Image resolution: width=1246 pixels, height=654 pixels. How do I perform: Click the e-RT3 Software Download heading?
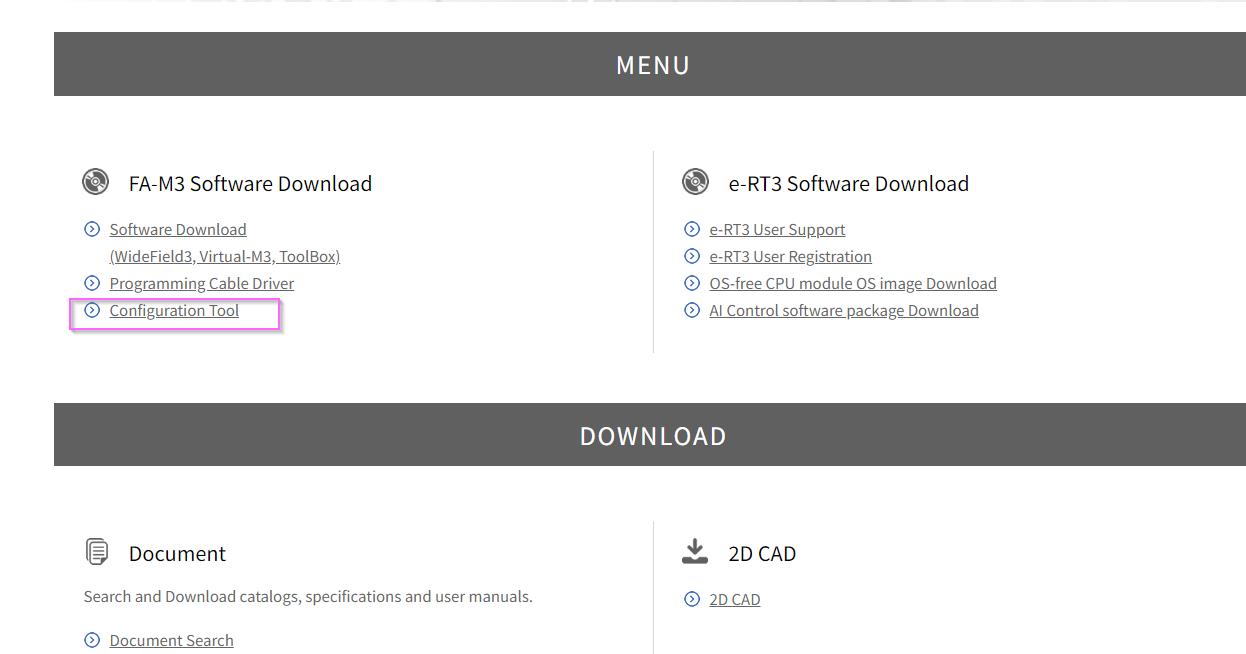click(x=849, y=184)
